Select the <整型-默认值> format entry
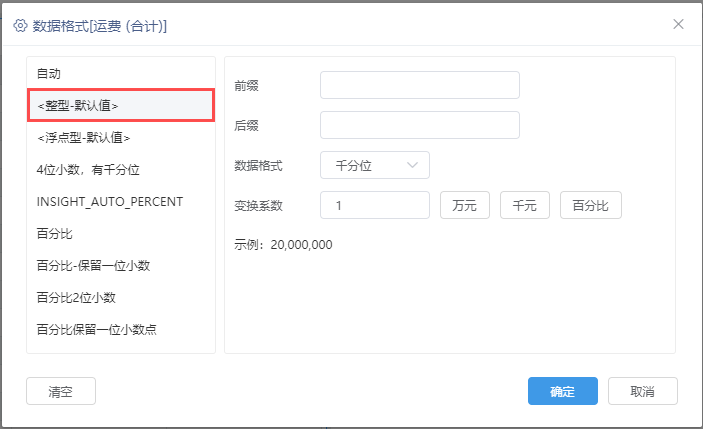703x429 pixels. 121,105
